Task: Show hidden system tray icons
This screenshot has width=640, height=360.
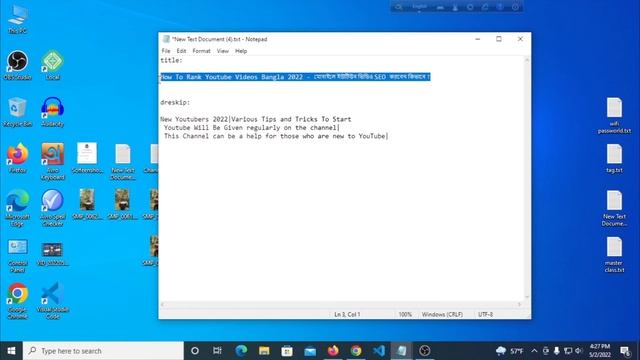Action: [534, 351]
